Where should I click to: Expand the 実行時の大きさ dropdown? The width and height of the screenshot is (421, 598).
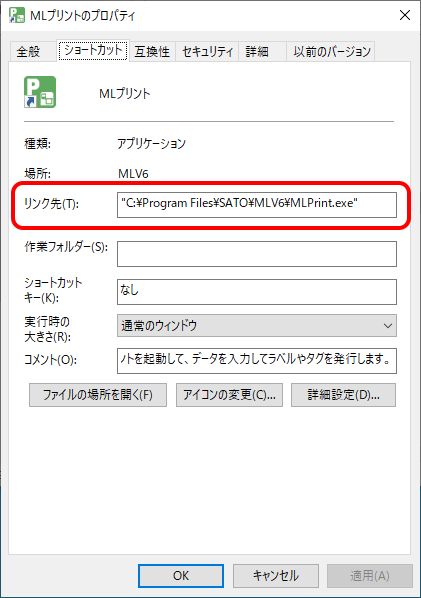click(x=257, y=325)
